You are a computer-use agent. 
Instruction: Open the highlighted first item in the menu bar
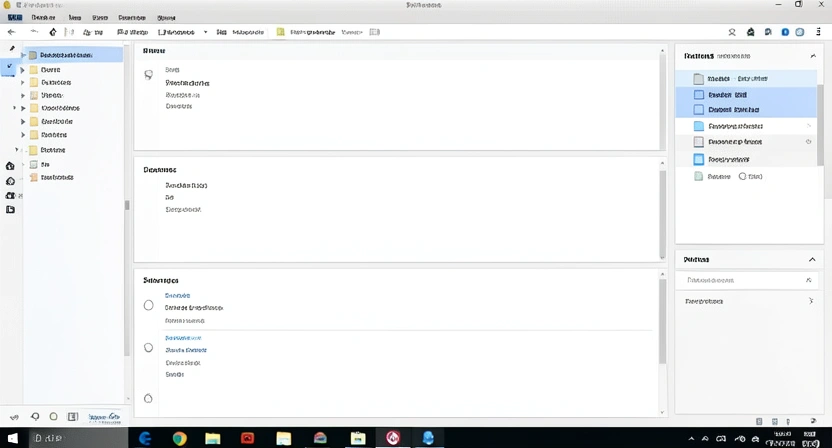pyautogui.click(x=15, y=18)
